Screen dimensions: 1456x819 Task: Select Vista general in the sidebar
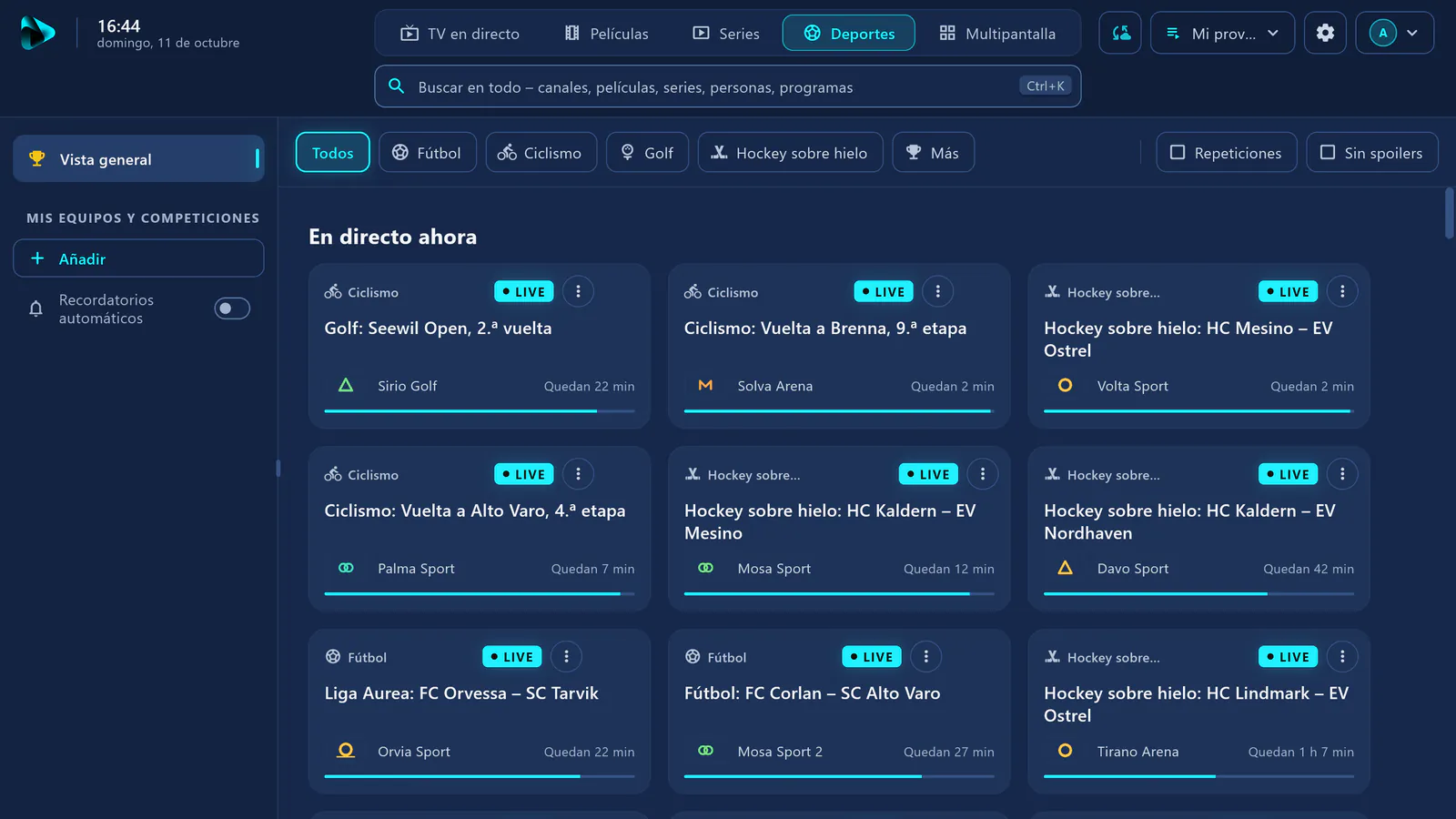click(138, 158)
